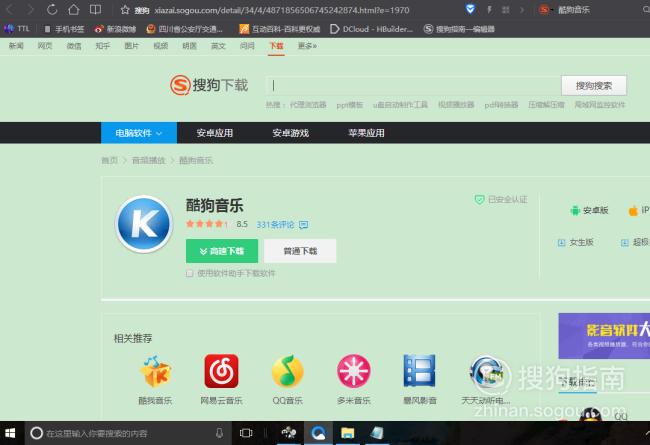
Task: Go to 英文 in the Sogou navigation
Action: [x=218, y=46]
